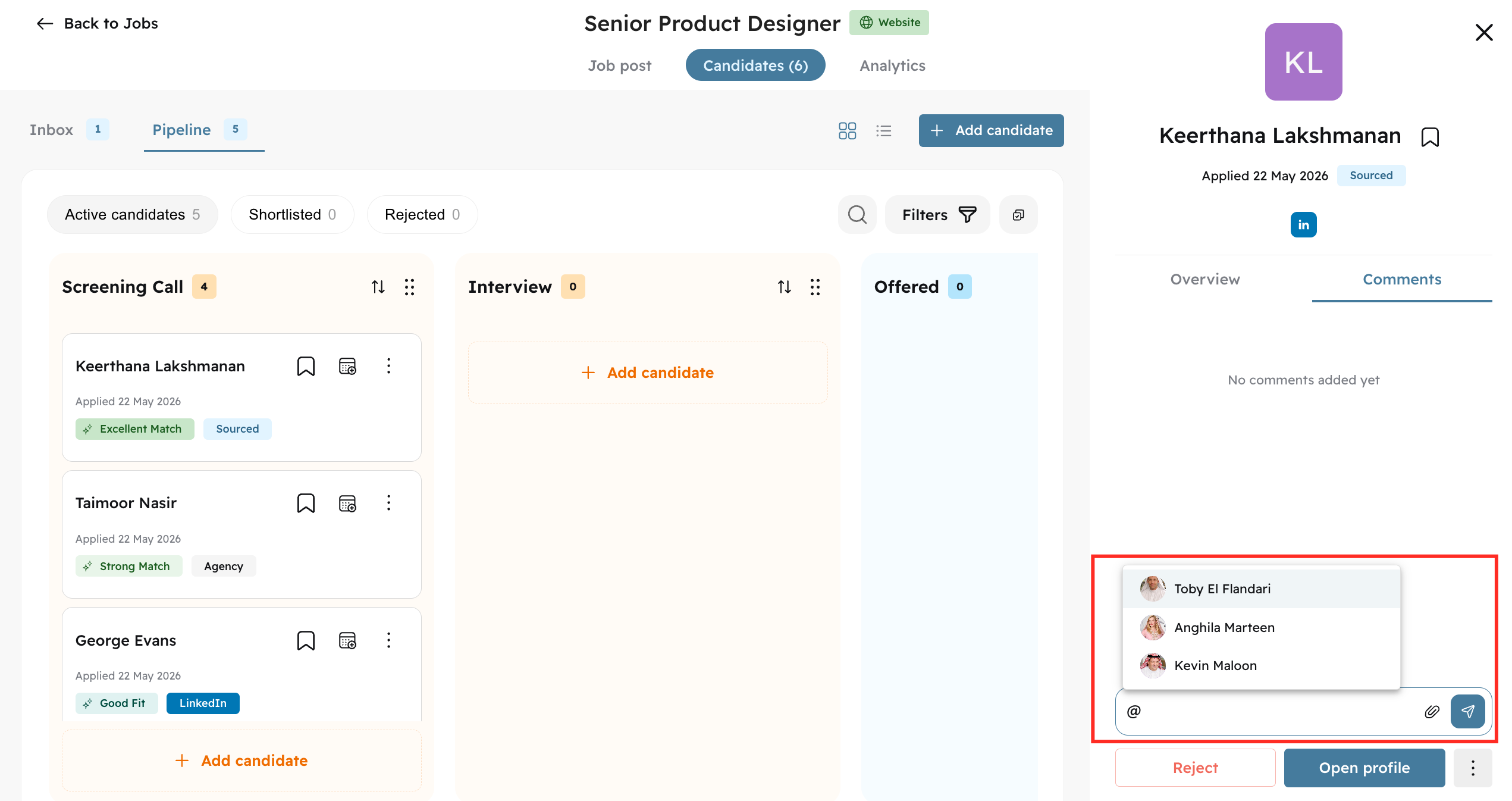Click the Reject button

point(1195,768)
